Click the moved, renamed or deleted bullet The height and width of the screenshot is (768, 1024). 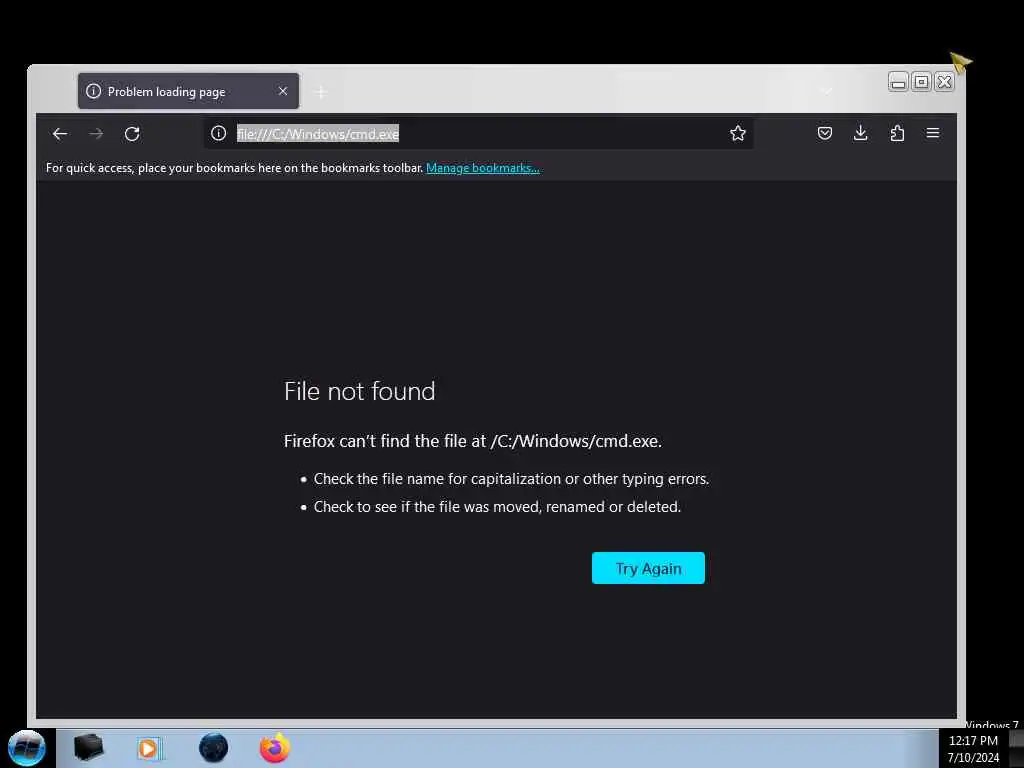point(497,507)
